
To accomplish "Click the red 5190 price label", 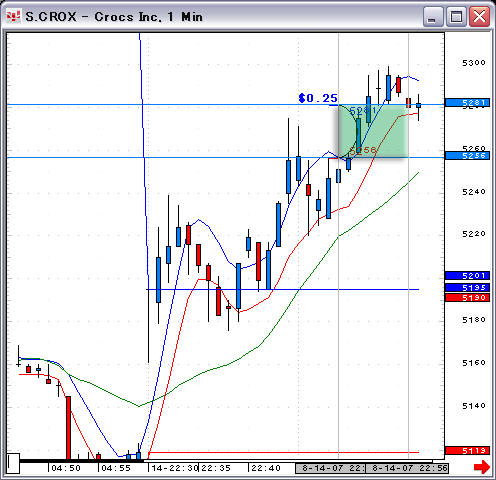I will coord(467,297).
